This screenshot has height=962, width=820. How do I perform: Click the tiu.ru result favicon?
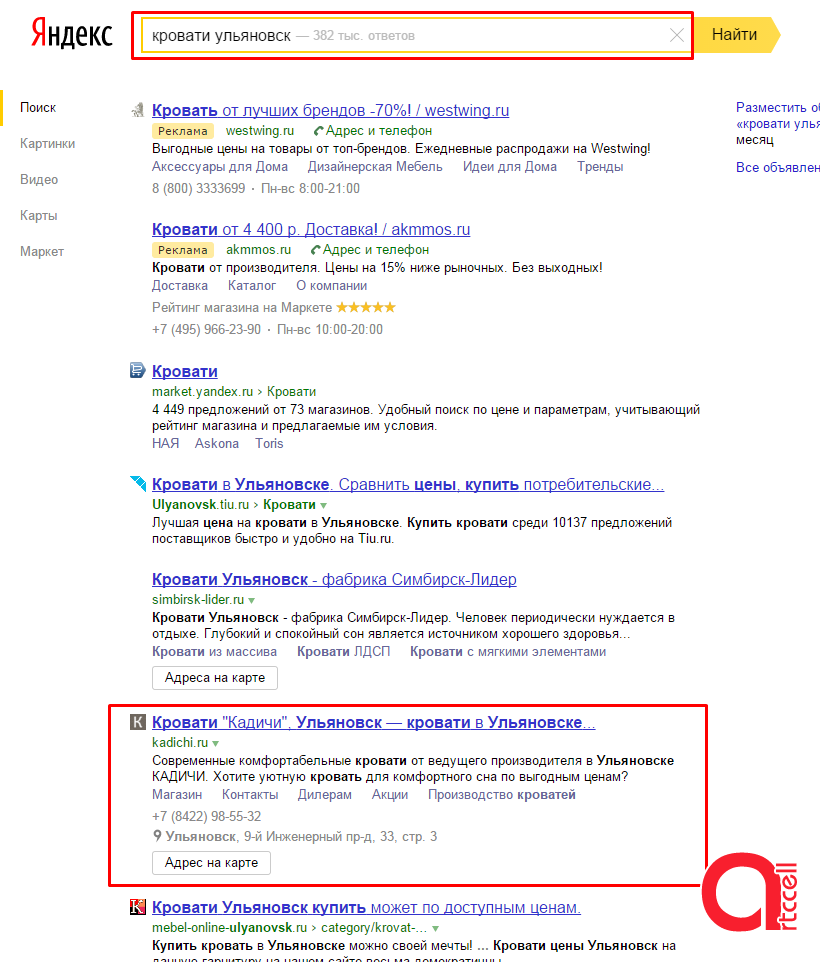click(x=137, y=483)
